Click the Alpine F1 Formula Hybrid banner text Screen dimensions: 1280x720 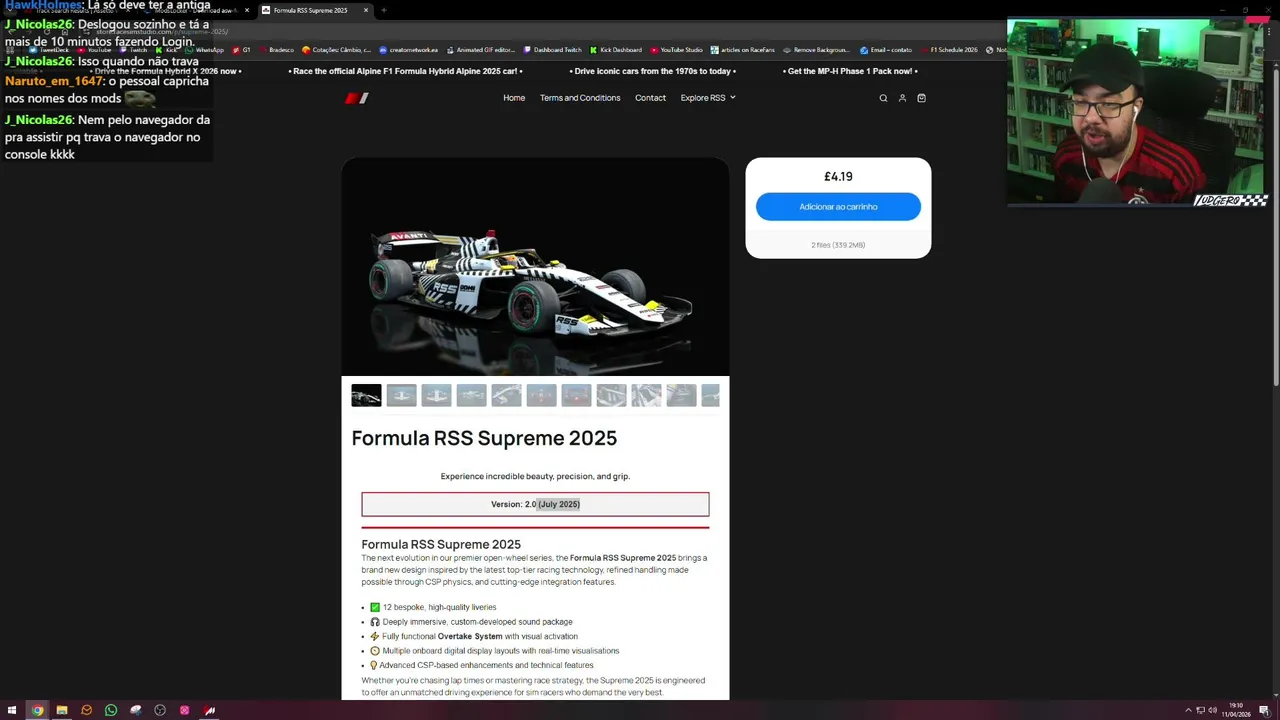[x=406, y=71]
